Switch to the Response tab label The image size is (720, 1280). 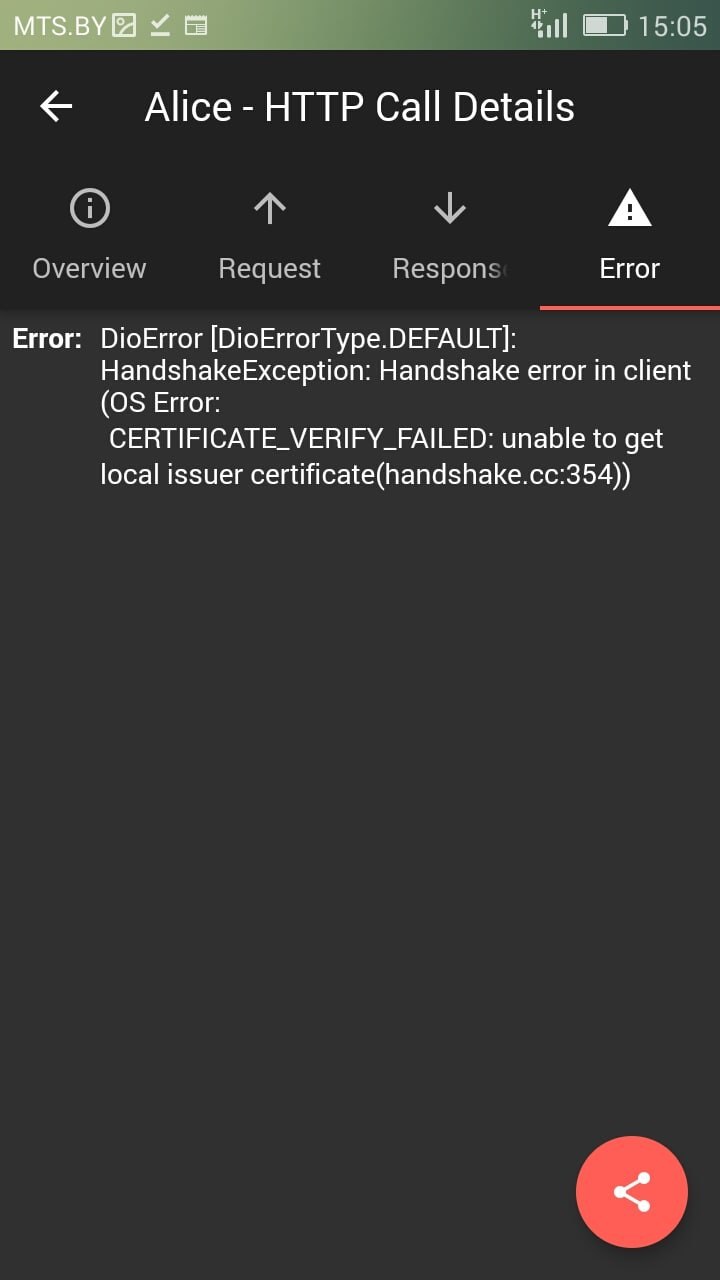point(451,268)
